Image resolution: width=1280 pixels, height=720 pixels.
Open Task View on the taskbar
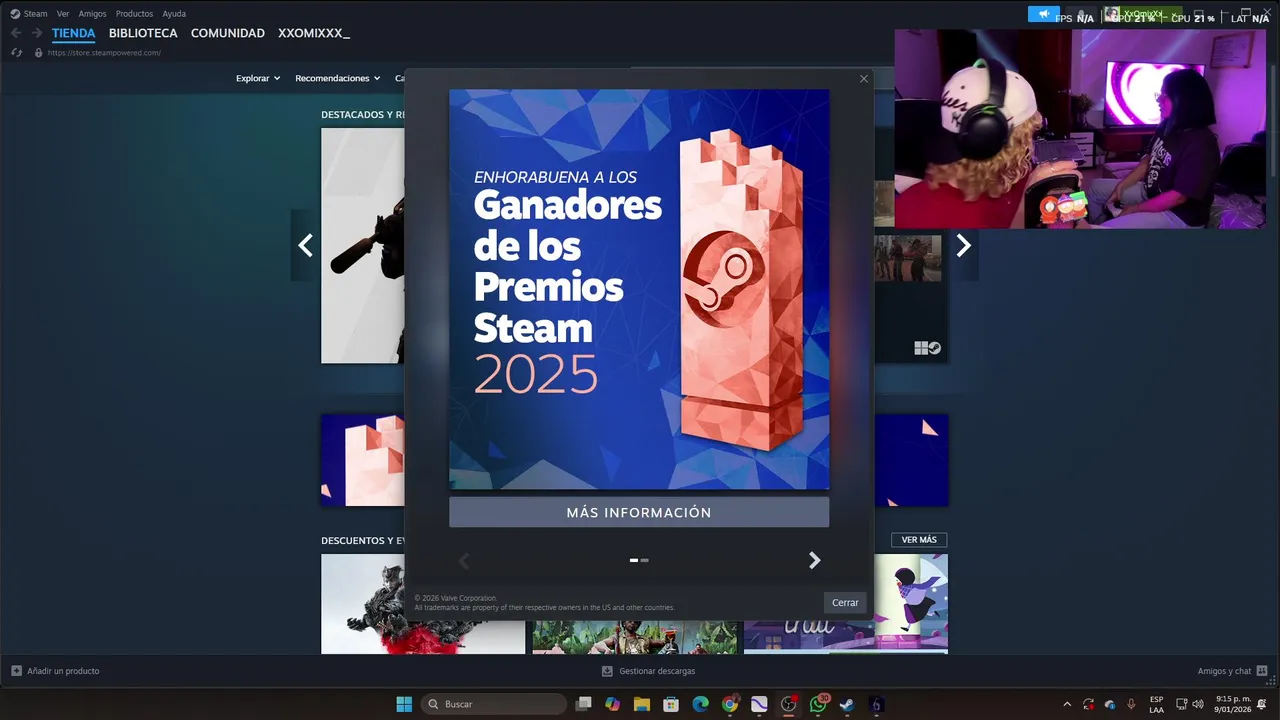point(584,704)
